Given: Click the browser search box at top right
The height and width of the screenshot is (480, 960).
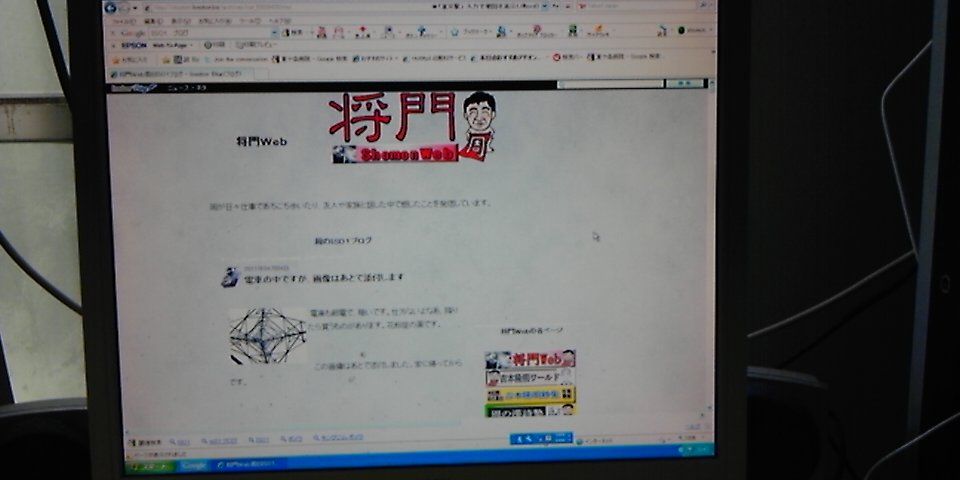Looking at the screenshot, I should pyautogui.click(x=637, y=6).
